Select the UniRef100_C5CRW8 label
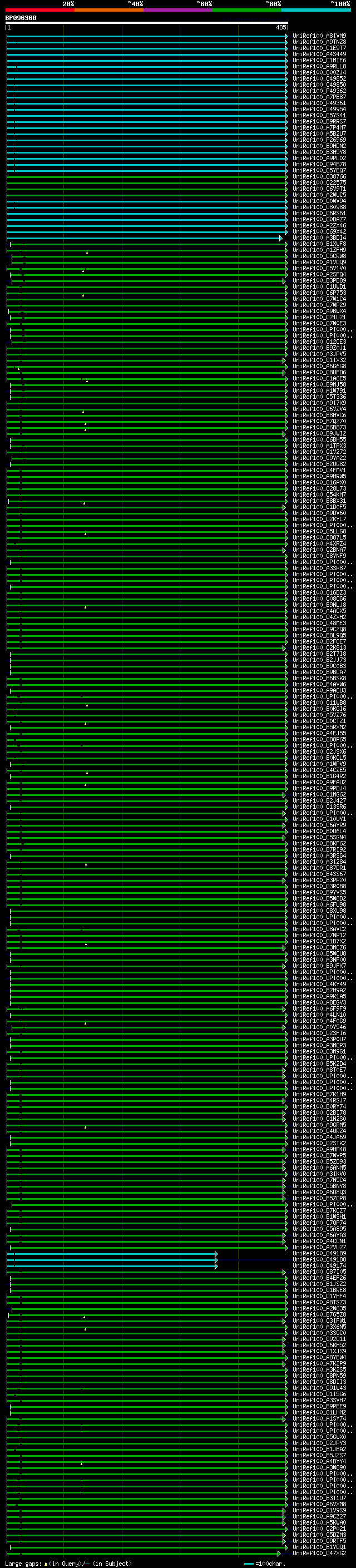356x1568 pixels. (x=319, y=256)
